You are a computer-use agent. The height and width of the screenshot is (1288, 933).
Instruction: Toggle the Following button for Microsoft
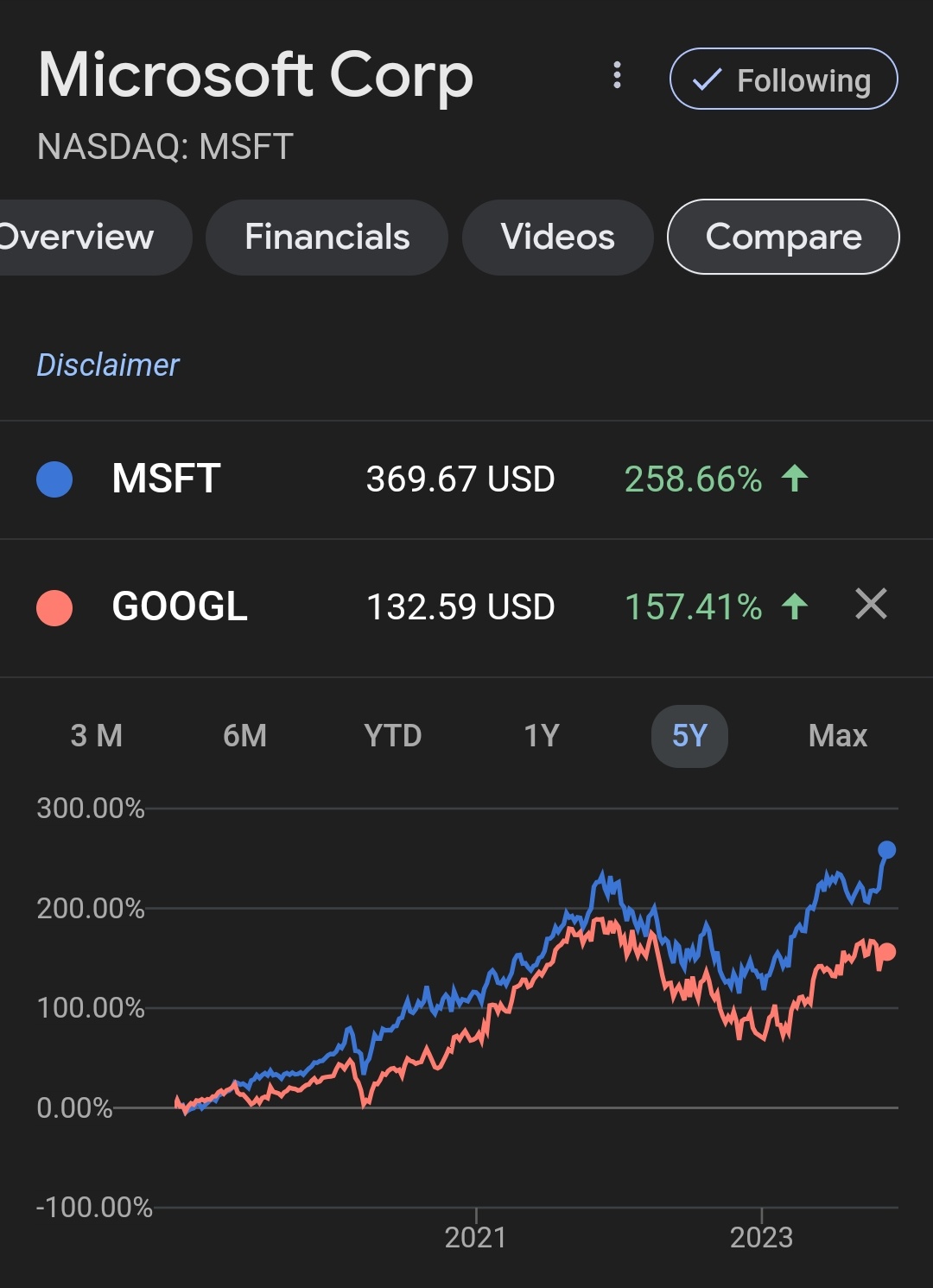point(784,79)
